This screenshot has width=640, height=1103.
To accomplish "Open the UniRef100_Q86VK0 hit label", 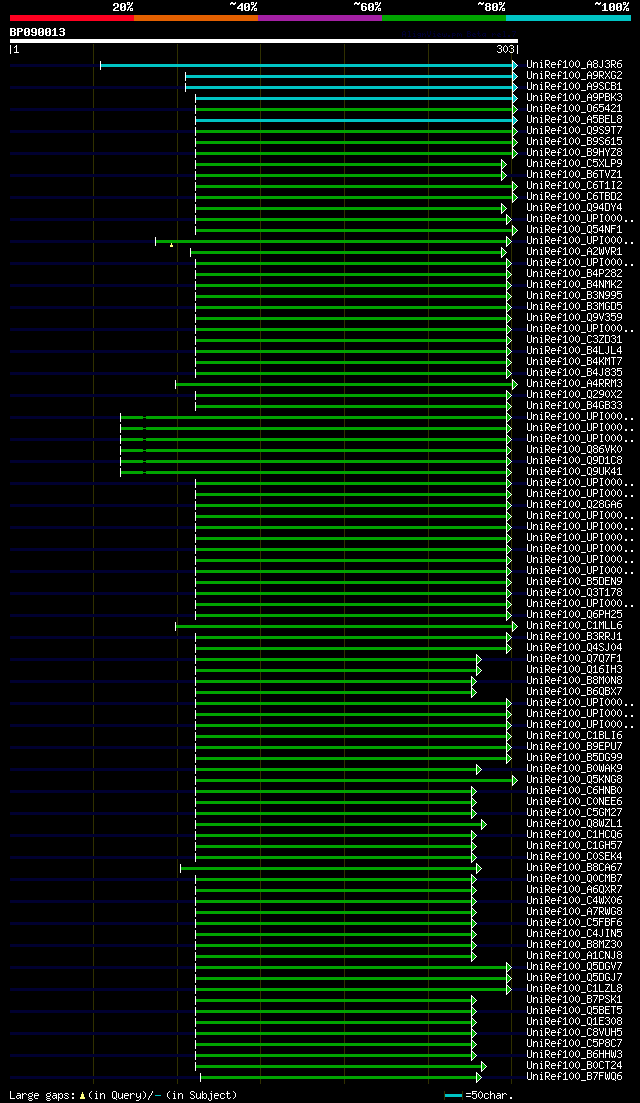I will tap(574, 450).
